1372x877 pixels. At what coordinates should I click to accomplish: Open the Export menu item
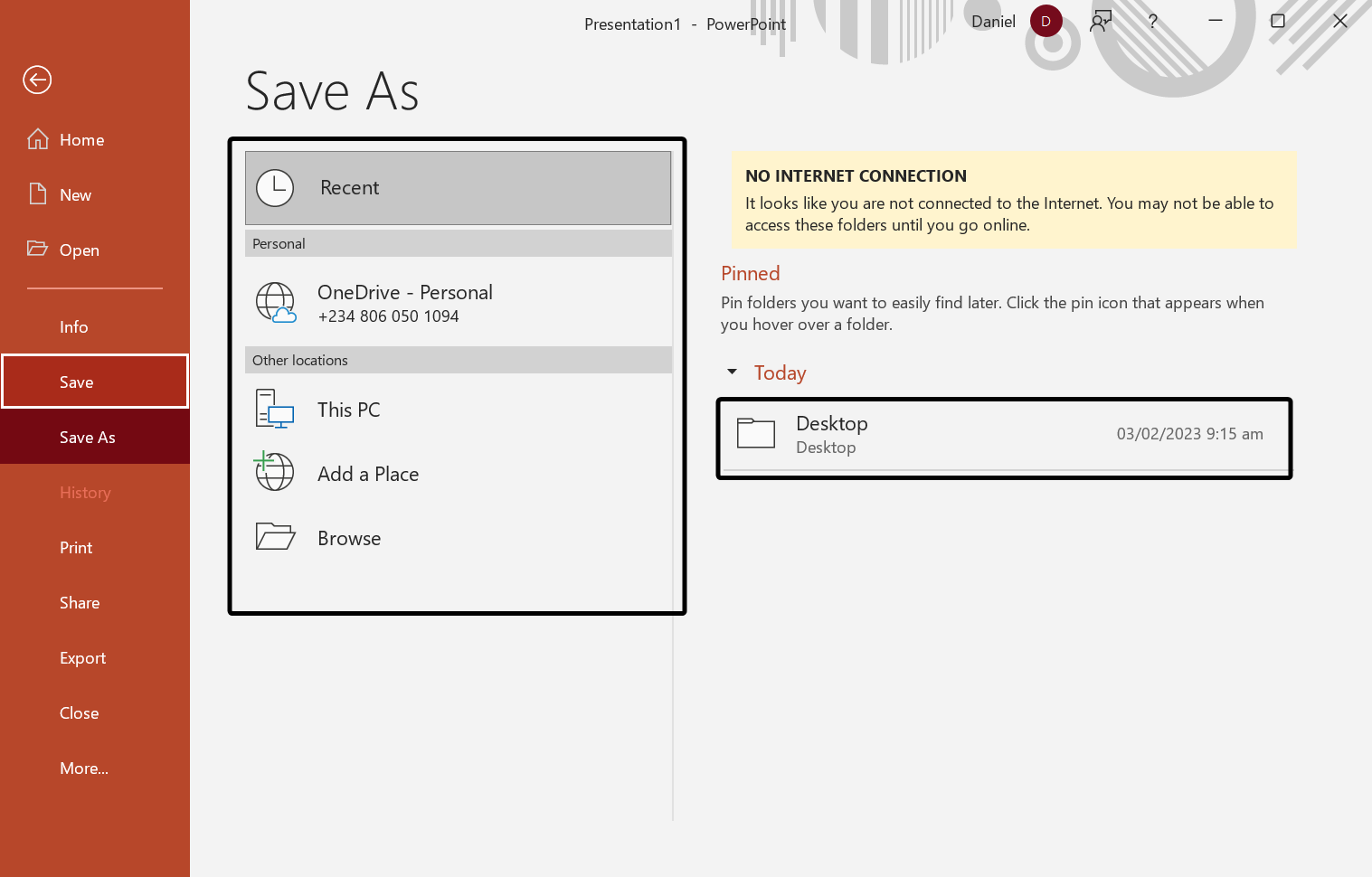tap(82, 657)
